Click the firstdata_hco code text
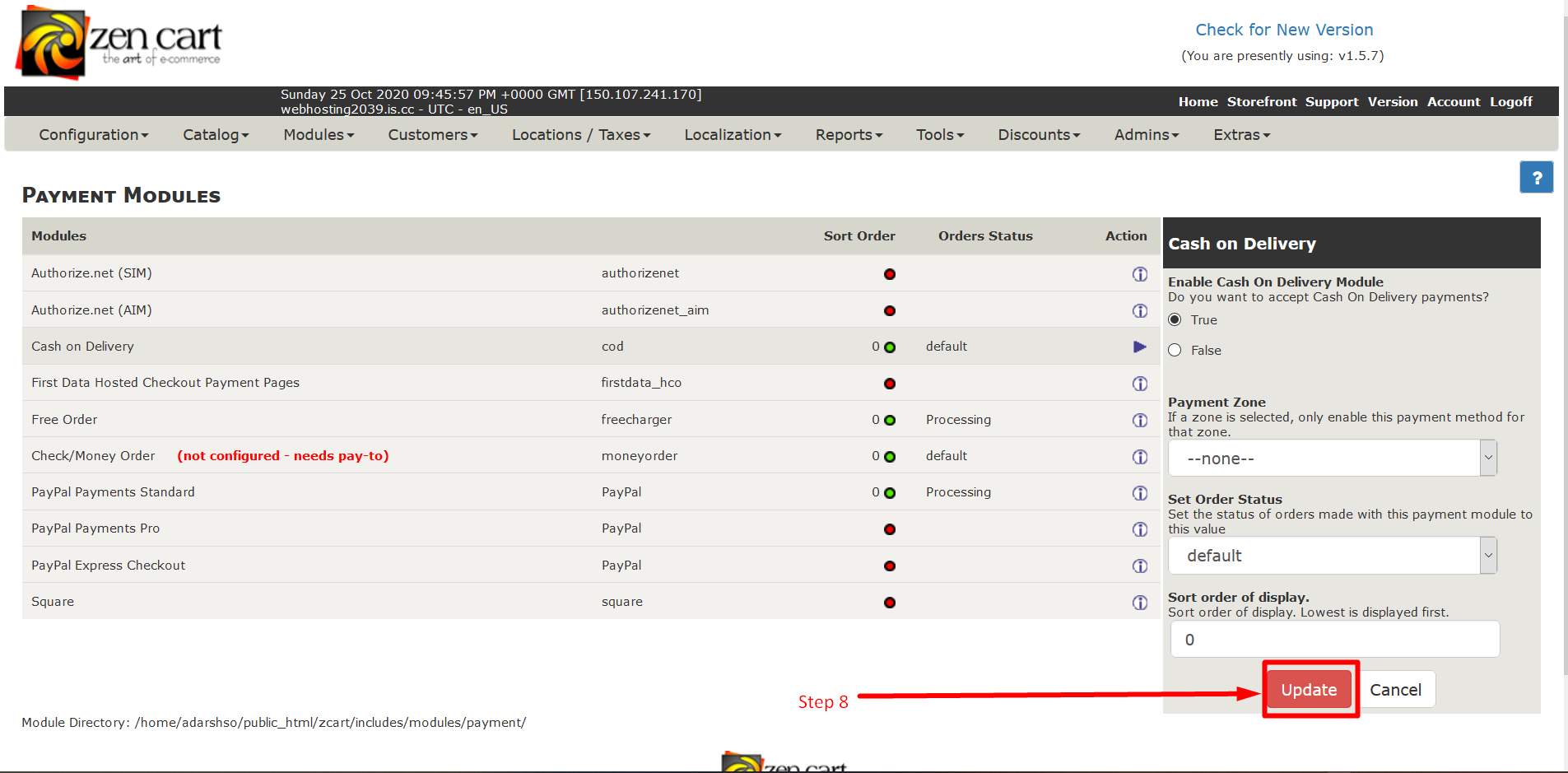The width and height of the screenshot is (1568, 773). point(641,383)
